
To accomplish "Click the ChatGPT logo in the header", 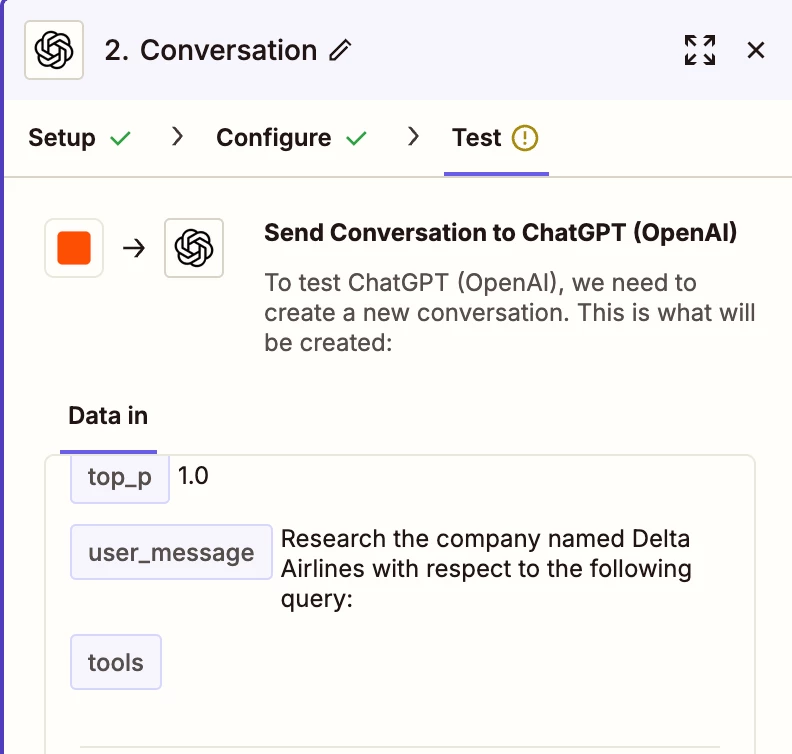I will (x=54, y=50).
